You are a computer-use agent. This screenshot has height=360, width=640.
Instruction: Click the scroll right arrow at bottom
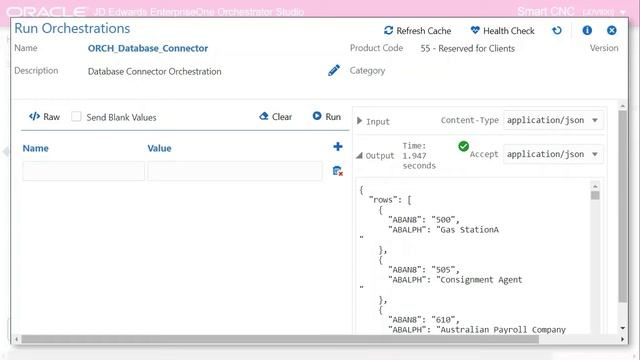coord(622,339)
